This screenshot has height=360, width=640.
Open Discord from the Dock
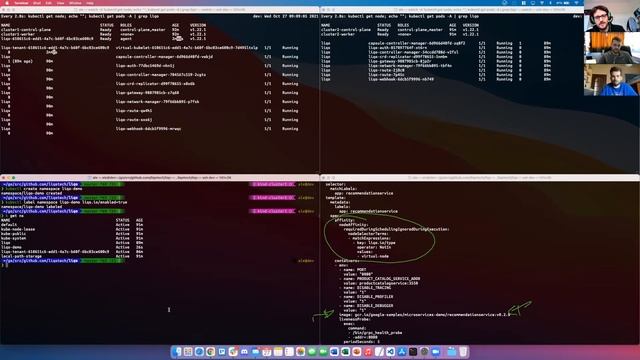point(244,351)
